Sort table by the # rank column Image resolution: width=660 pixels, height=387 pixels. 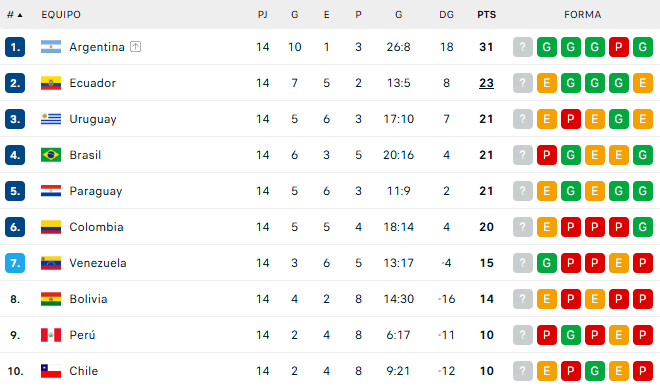(14, 15)
